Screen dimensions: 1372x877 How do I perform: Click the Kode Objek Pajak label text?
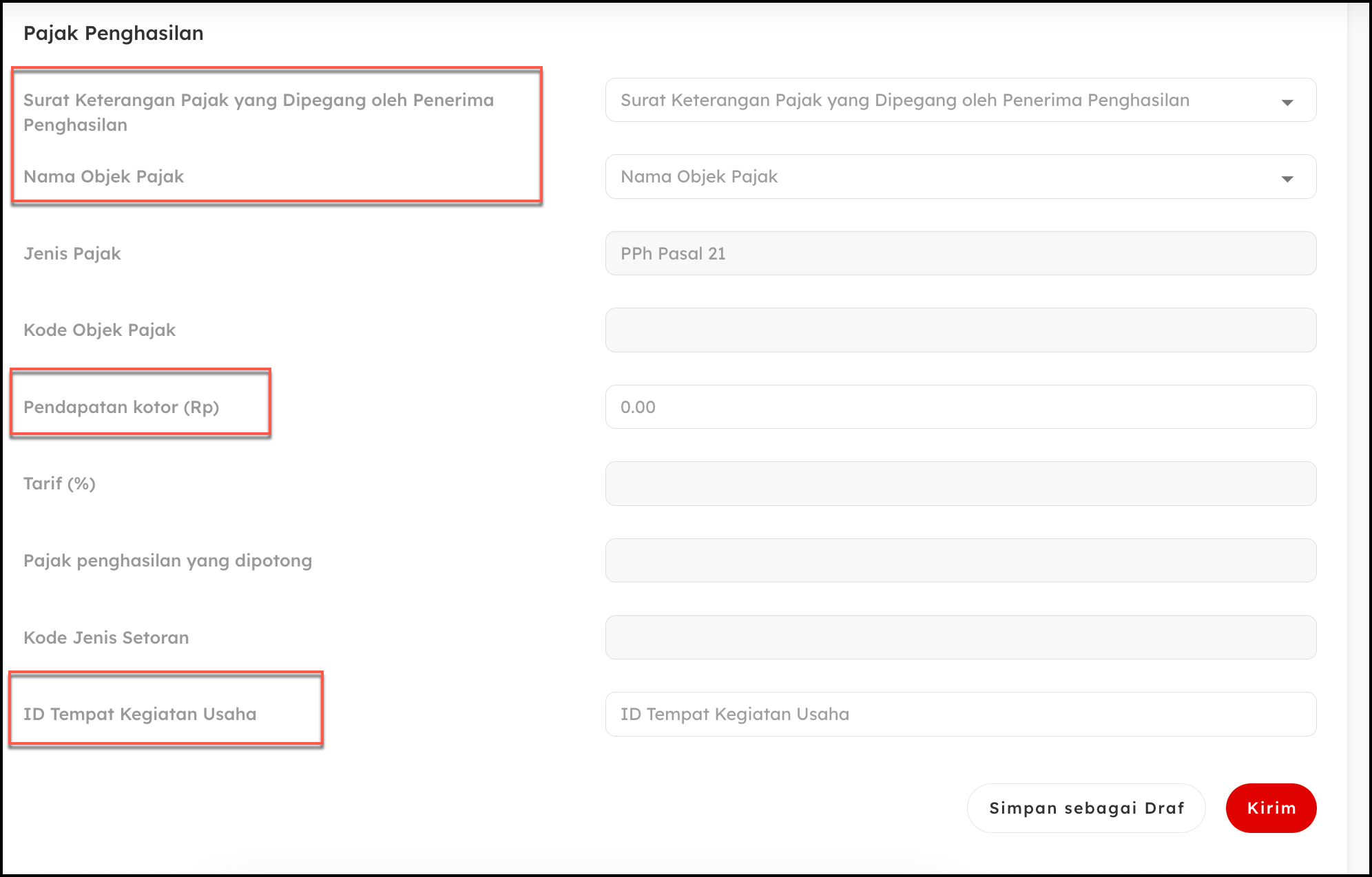point(100,330)
